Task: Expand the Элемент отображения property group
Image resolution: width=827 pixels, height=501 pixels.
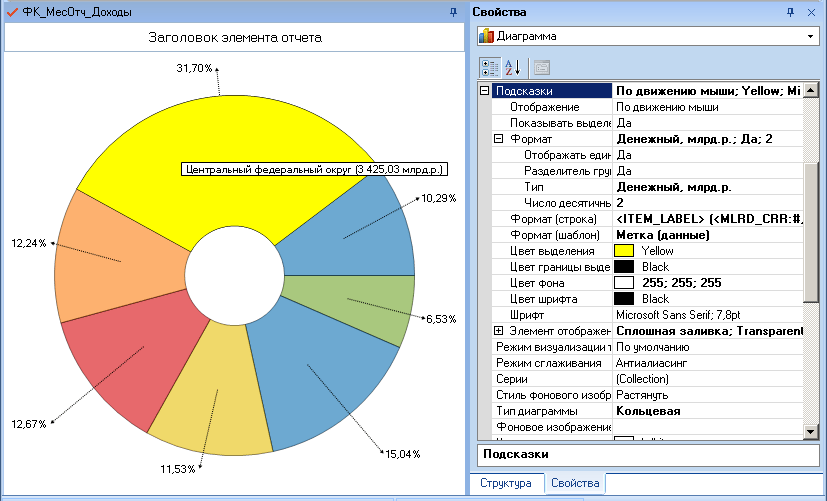Action: 498,331
